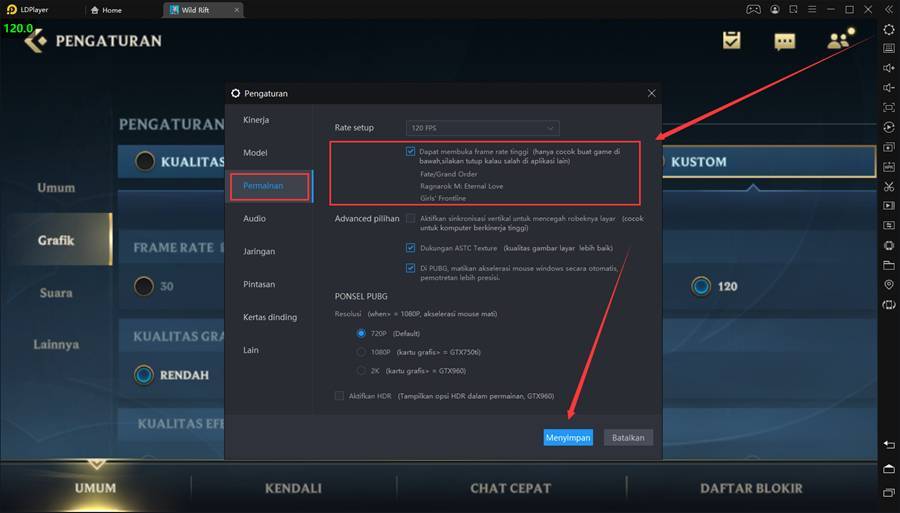The image size is (900, 513).
Task: Toggle fullscreen from the sidebar icon
Action: pos(889,107)
